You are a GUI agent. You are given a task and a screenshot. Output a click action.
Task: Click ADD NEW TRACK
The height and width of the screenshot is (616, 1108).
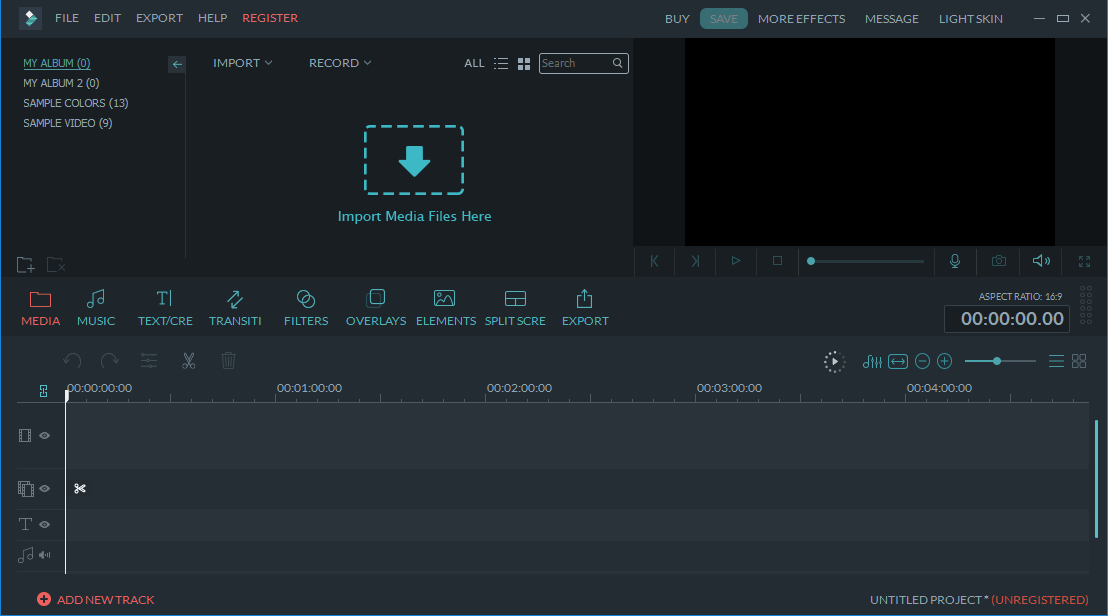point(95,600)
